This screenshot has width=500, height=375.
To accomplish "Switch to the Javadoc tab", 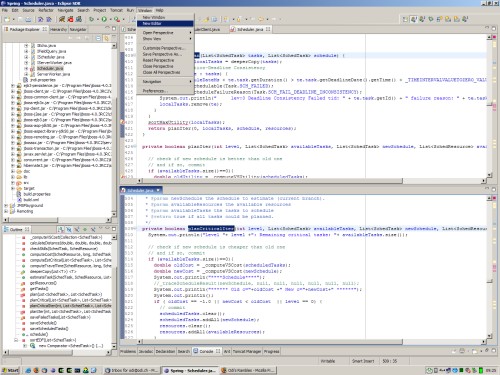I will point(145,351).
